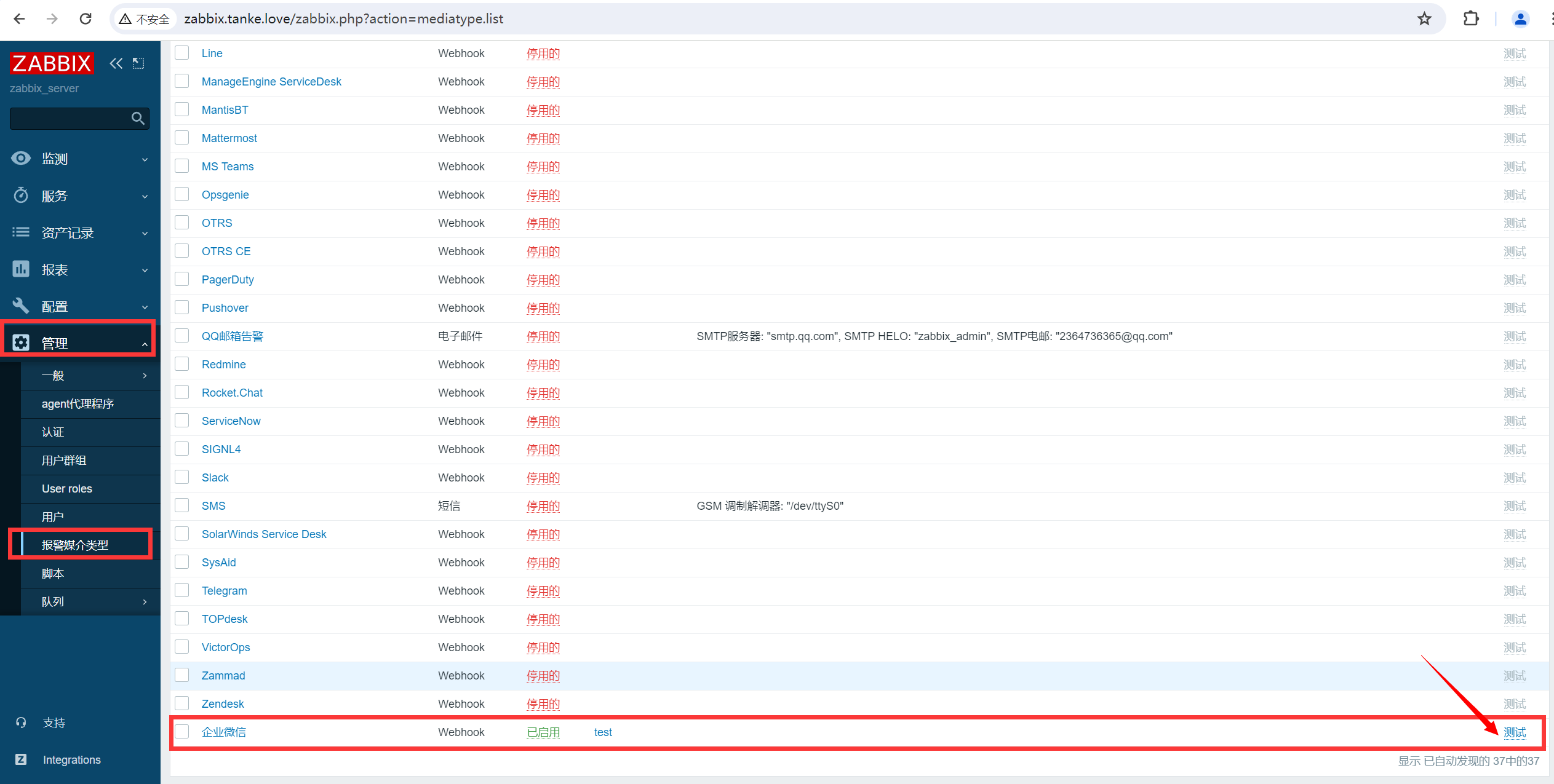1554x784 pixels.
Task: Select the Telegram media type checkbox
Action: pos(182,590)
